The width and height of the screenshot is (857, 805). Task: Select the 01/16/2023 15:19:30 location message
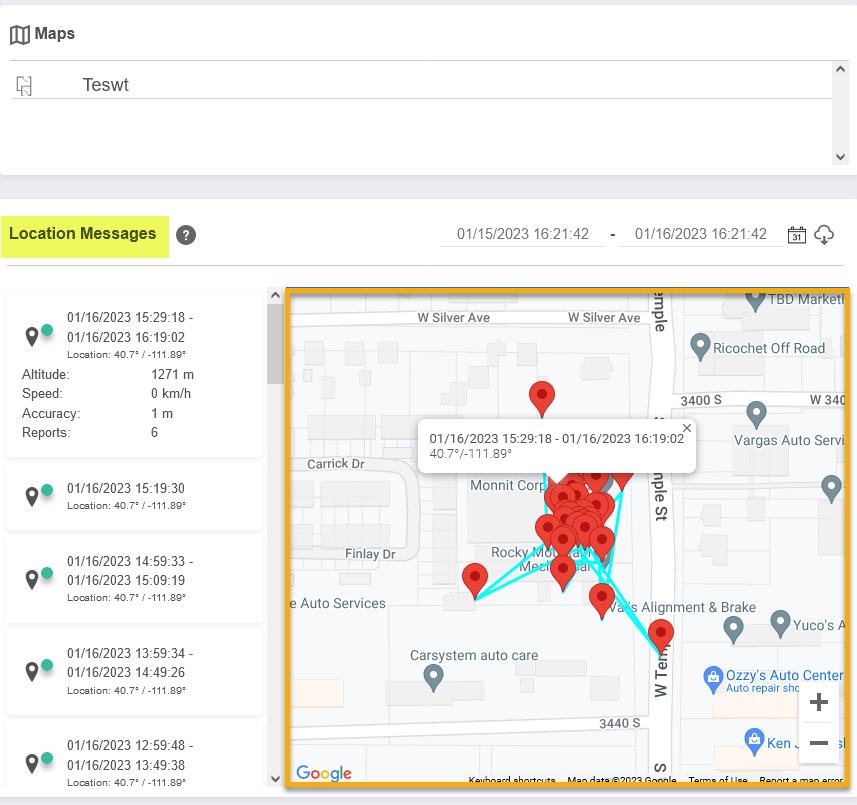click(135, 496)
